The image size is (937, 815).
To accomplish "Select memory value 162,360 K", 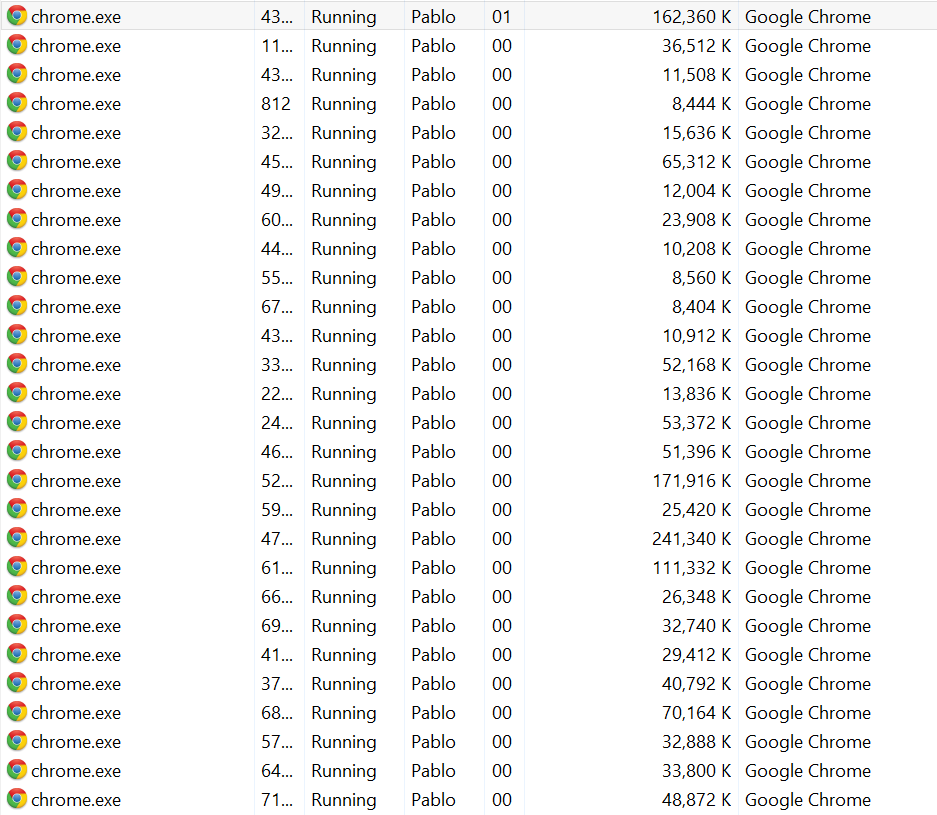I will pyautogui.click(x=691, y=17).
